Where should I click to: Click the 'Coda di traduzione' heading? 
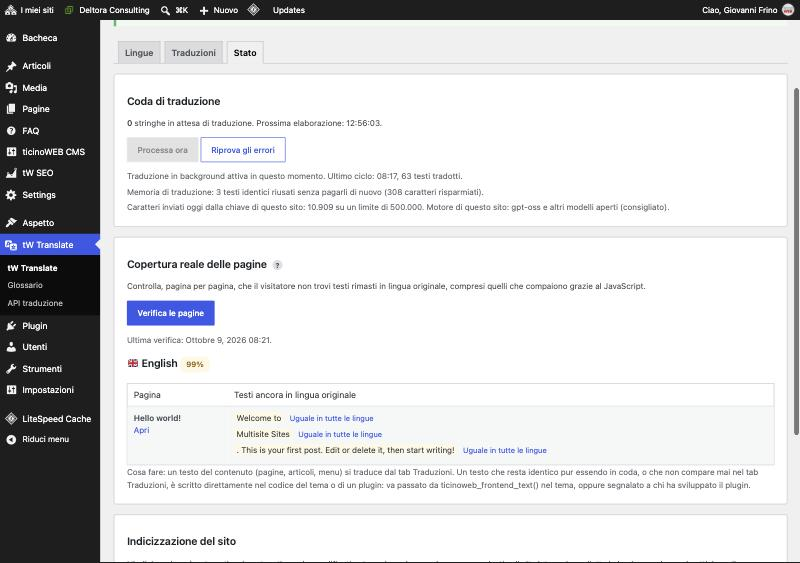[x=173, y=101]
